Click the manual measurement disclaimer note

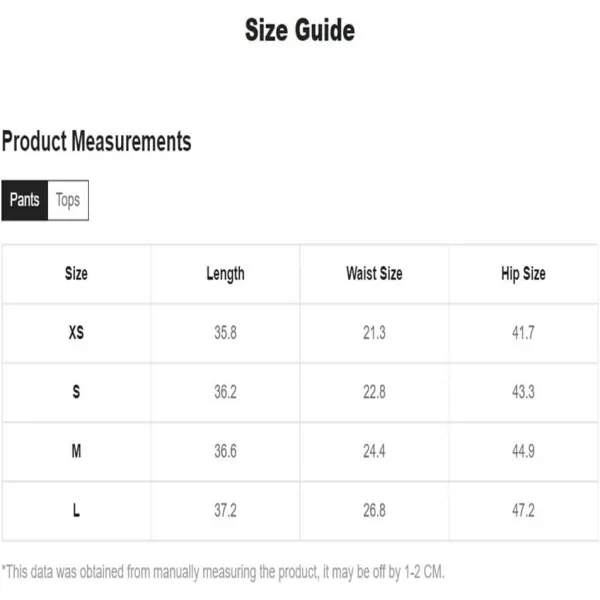(223, 572)
